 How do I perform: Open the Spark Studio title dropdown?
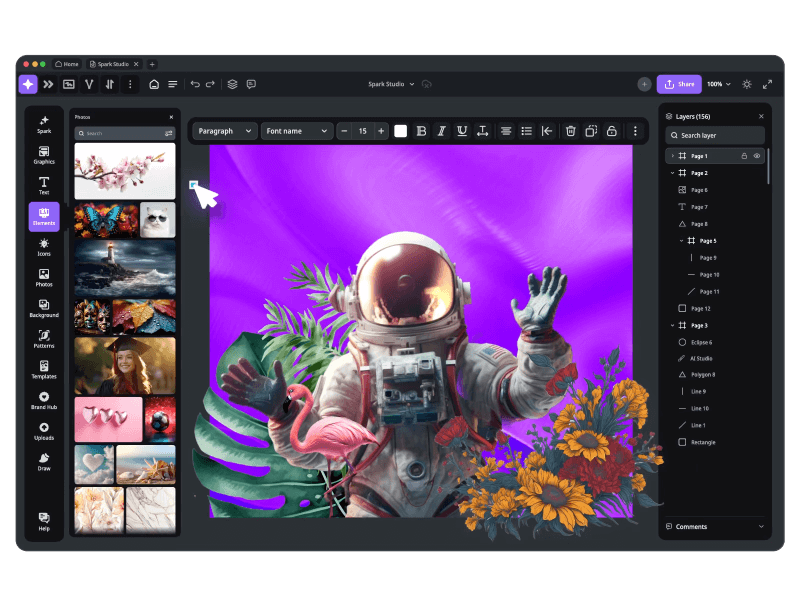click(x=391, y=84)
